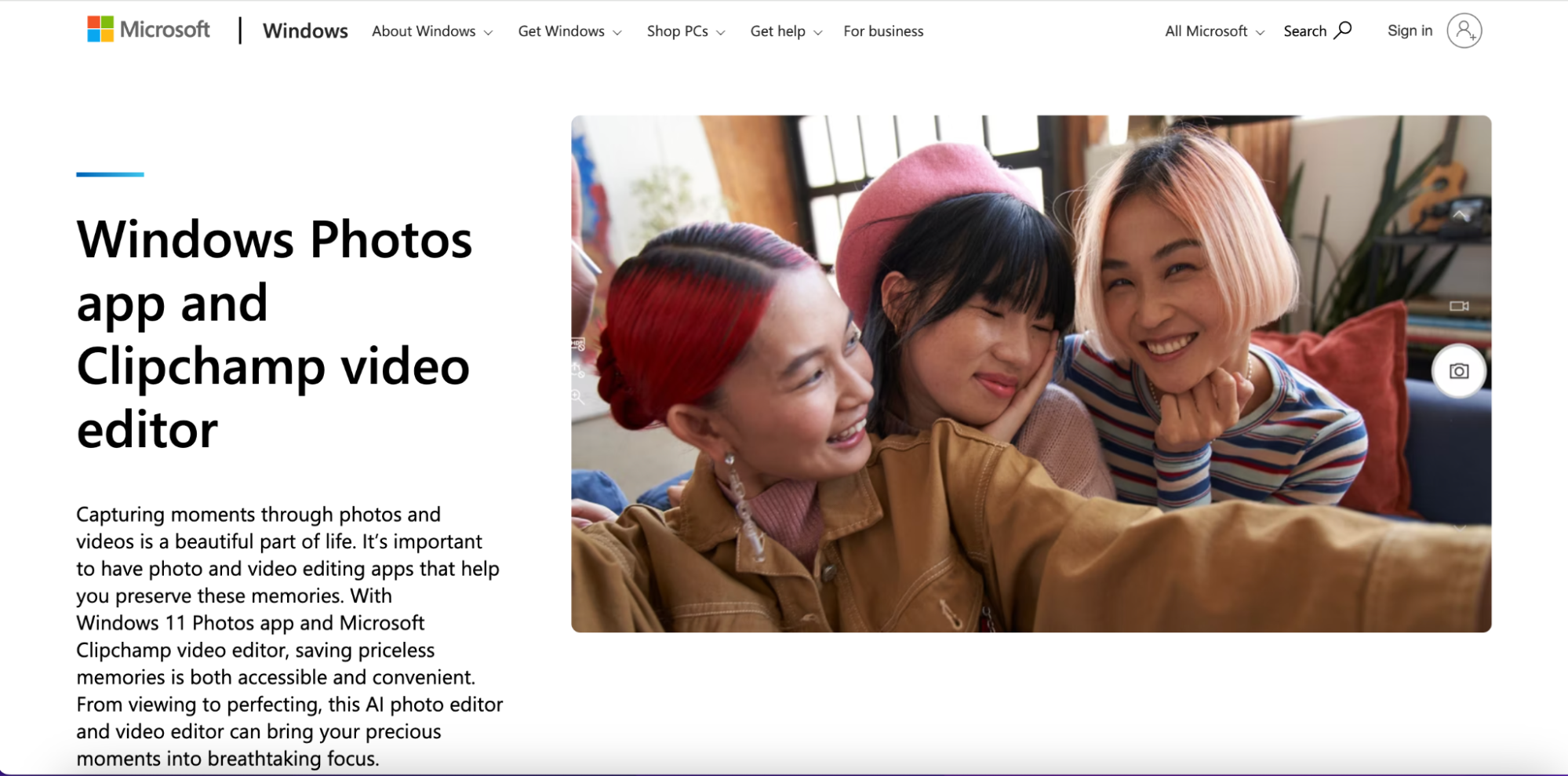Image resolution: width=1568 pixels, height=776 pixels.
Task: Click the paragraph starting "Capturing moments through photos"
Action: [289, 636]
